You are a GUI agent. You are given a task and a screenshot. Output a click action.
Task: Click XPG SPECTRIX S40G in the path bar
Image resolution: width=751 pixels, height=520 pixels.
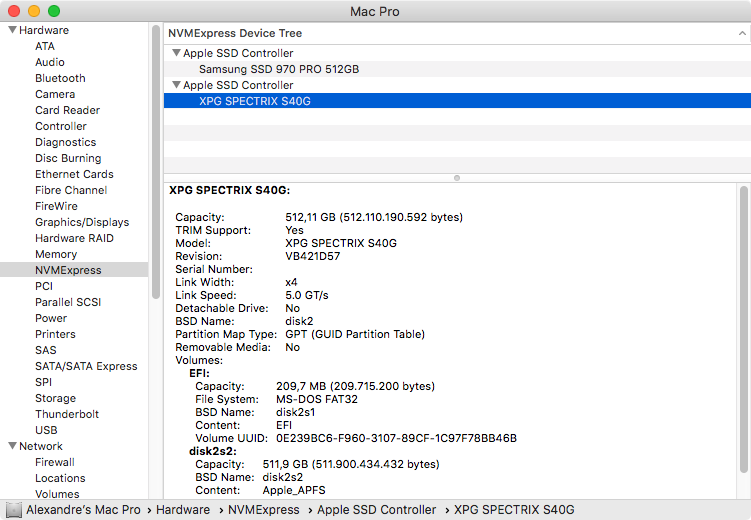click(x=514, y=510)
